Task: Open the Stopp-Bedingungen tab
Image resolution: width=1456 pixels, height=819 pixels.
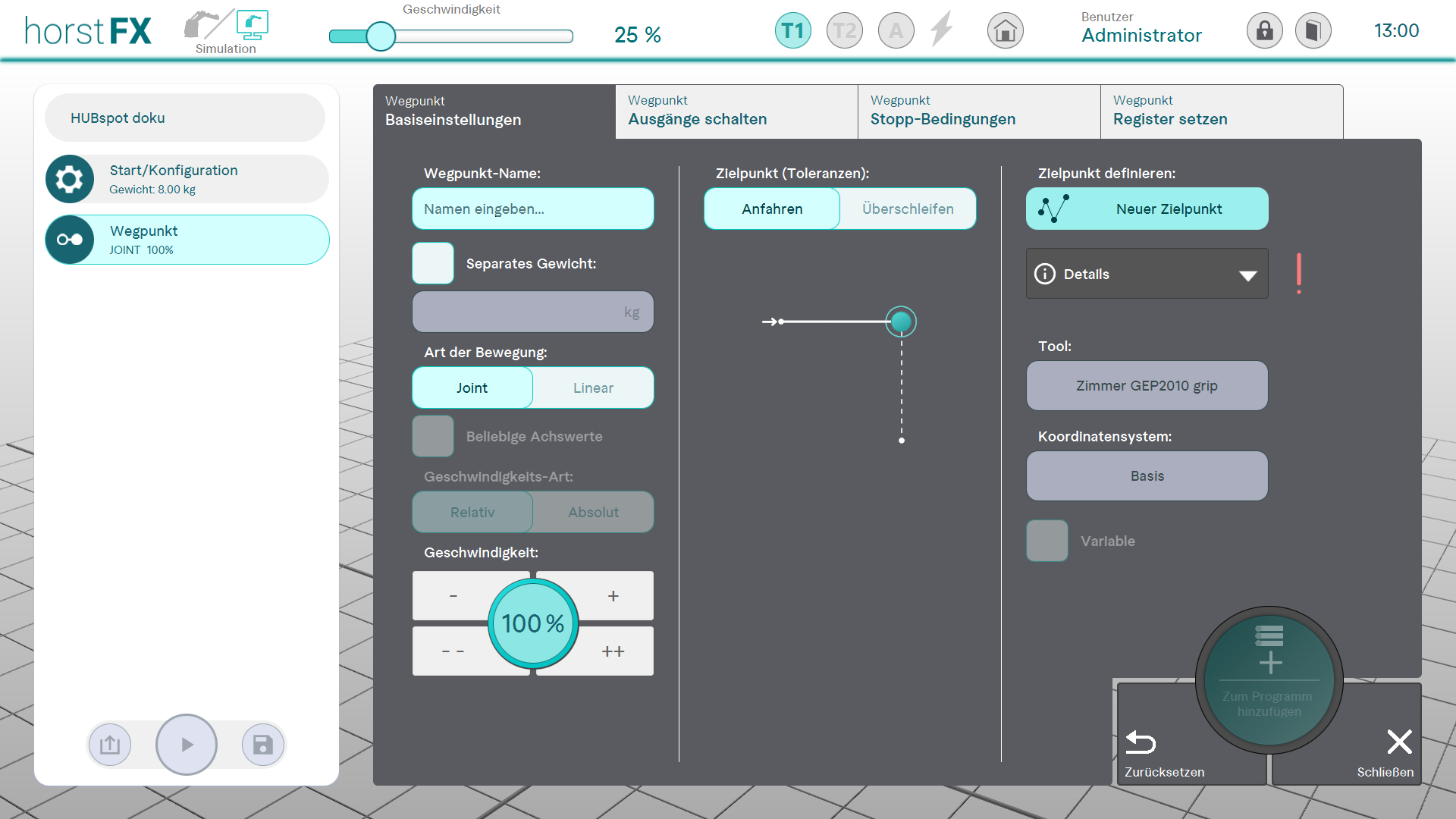Action: pyautogui.click(x=978, y=111)
